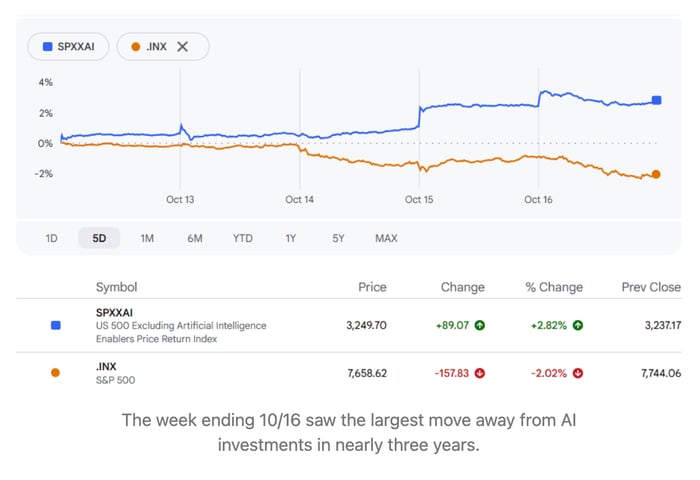
Task: Remove .INX comparison with the X icon
Action: pyautogui.click(x=182, y=46)
